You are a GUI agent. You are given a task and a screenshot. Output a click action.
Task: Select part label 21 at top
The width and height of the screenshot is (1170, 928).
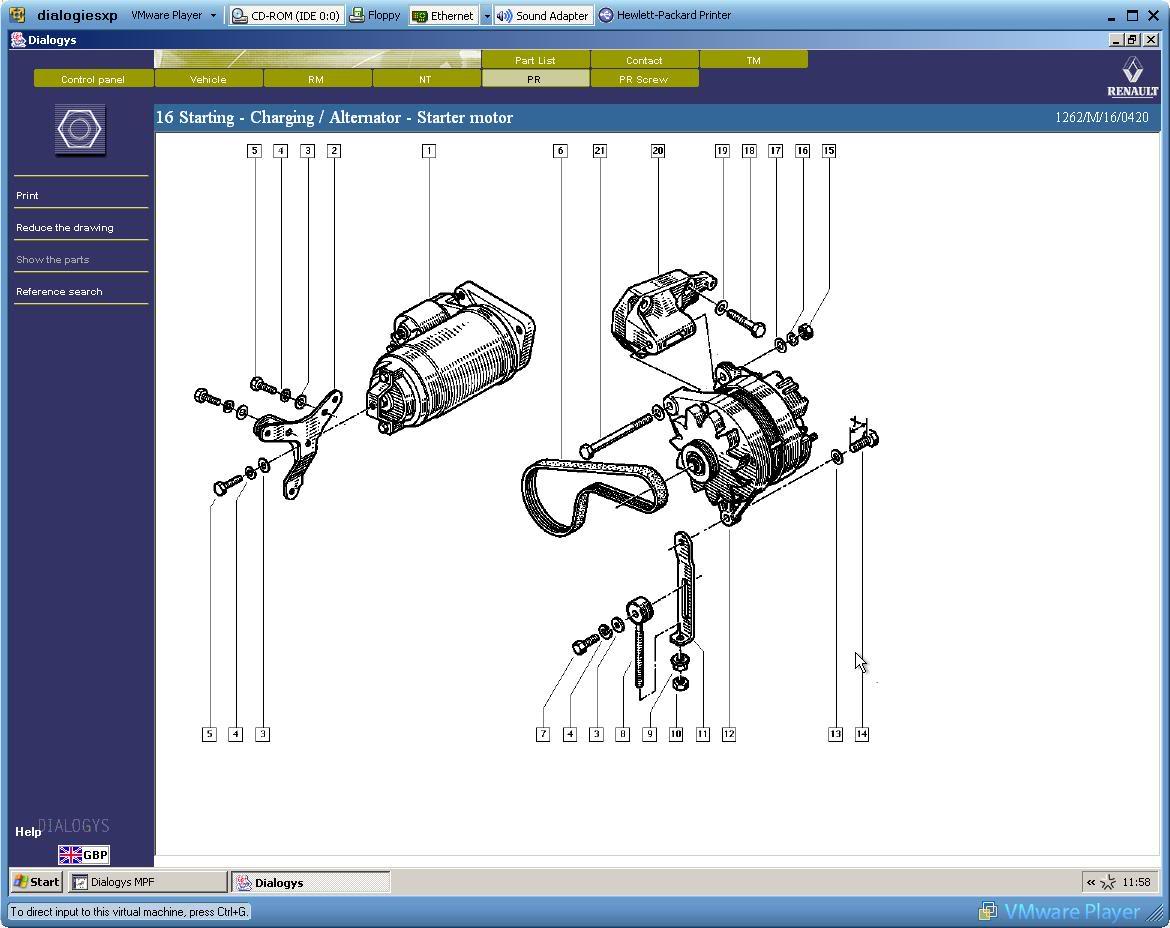pyautogui.click(x=600, y=151)
